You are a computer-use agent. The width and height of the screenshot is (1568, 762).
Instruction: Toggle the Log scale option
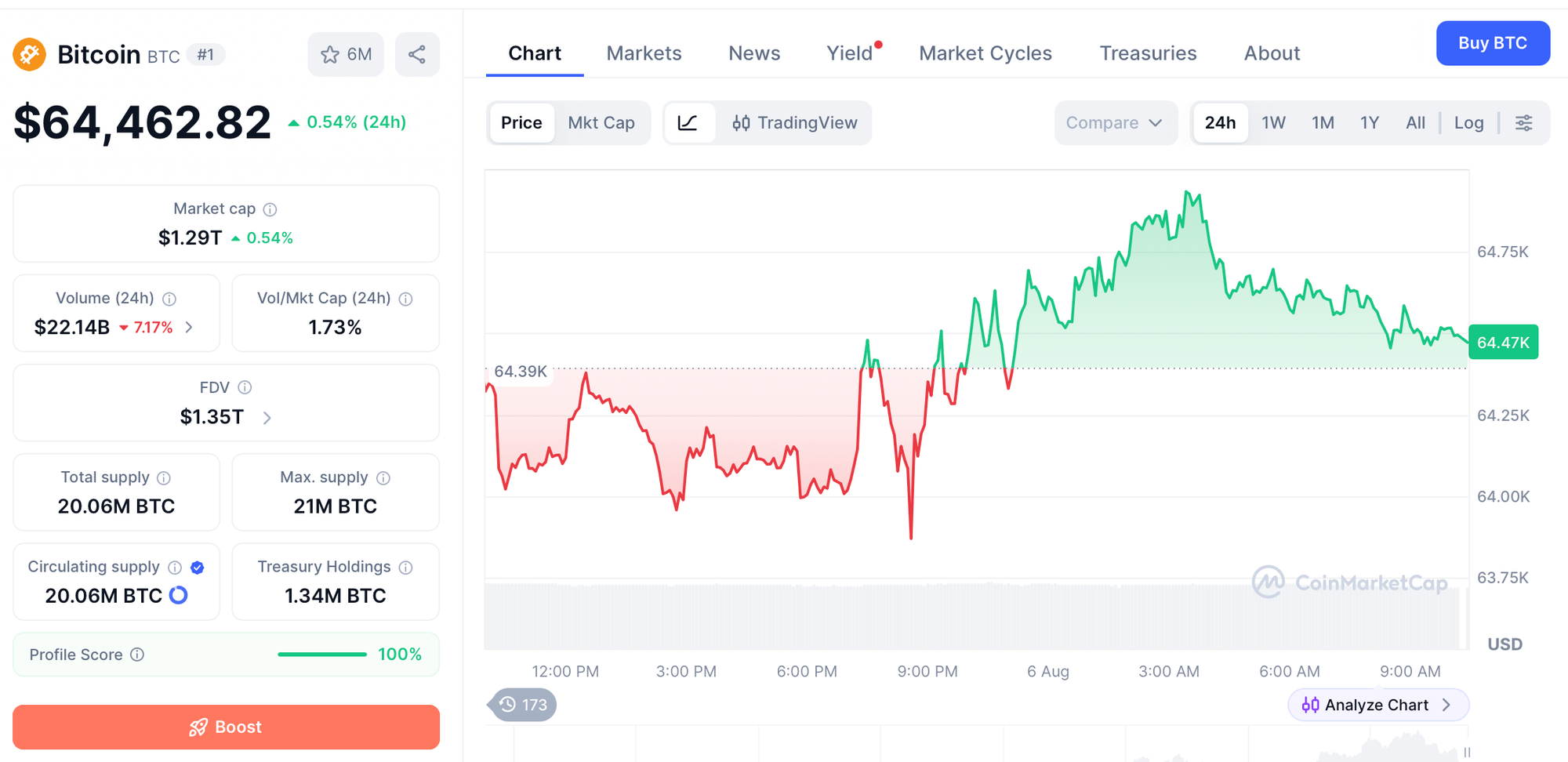point(1468,123)
